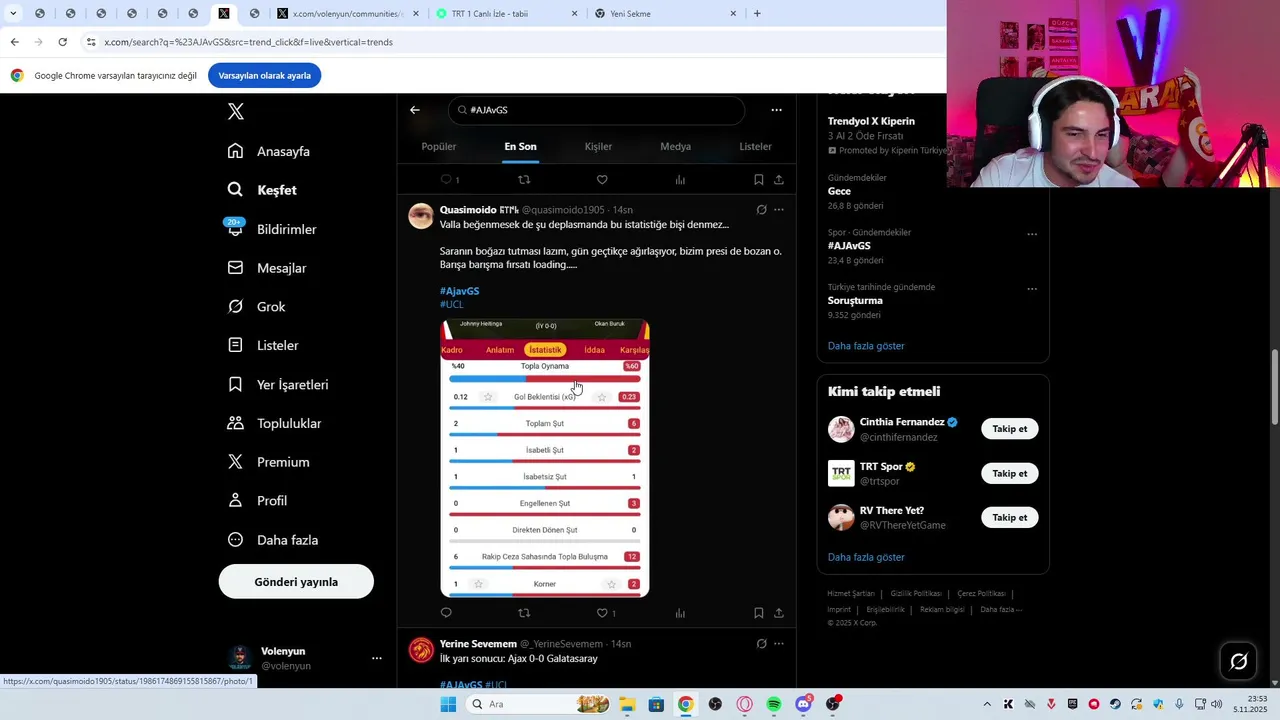This screenshot has width=1280, height=720.
Task: Click the X logo in the sidebar
Action: (235, 111)
